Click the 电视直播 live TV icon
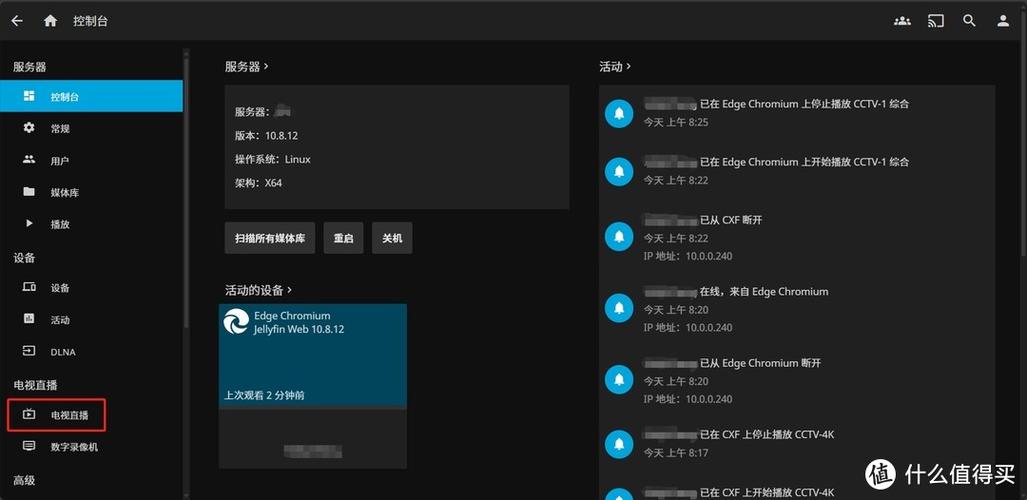The width and height of the screenshot is (1027, 500). click(x=29, y=414)
